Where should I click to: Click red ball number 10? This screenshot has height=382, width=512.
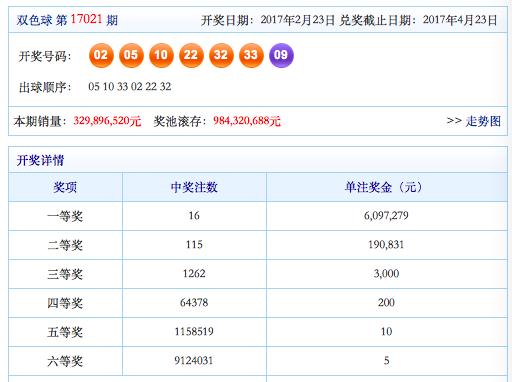click(161, 55)
